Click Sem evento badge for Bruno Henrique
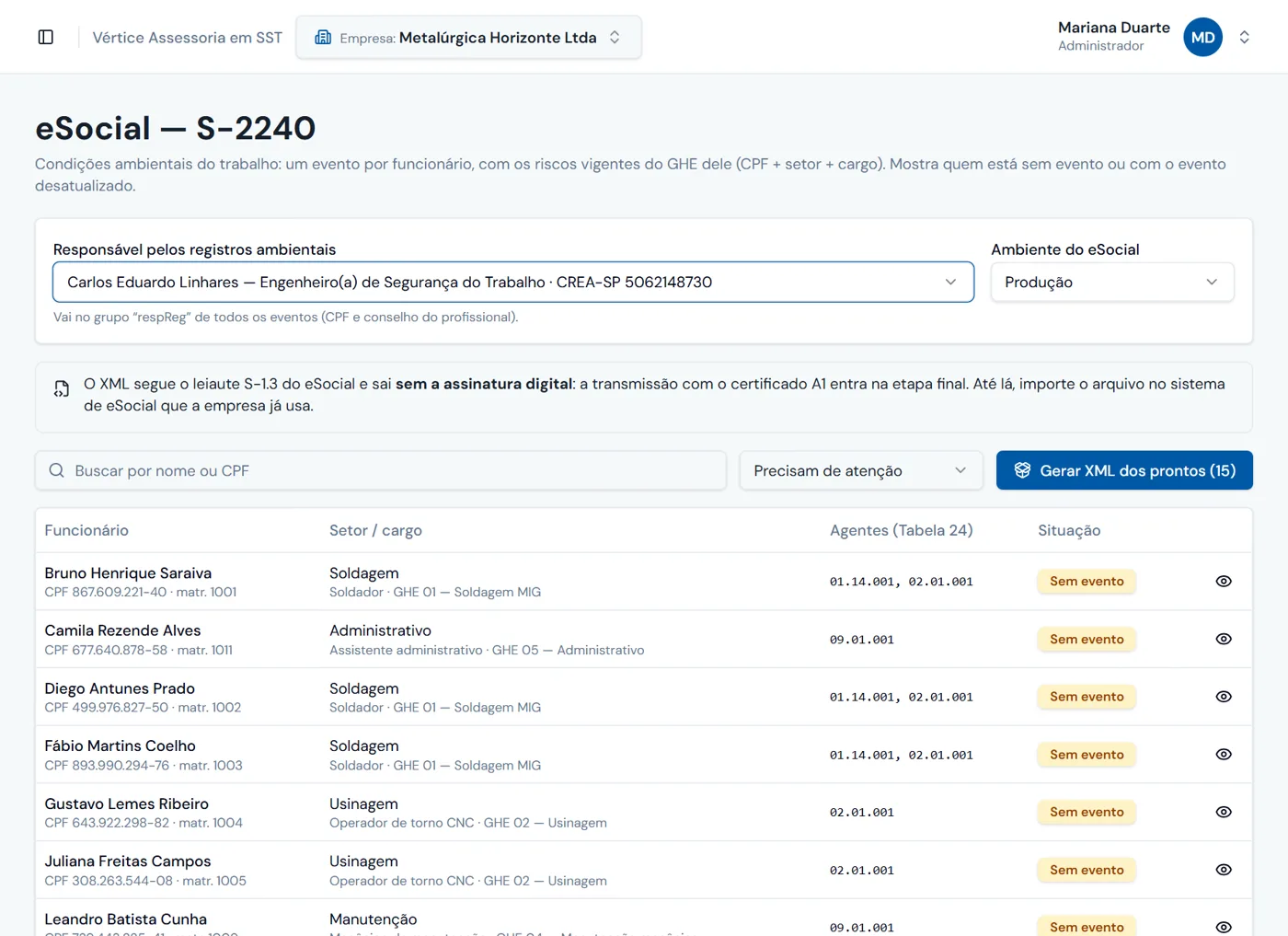1288x936 pixels. coord(1087,582)
